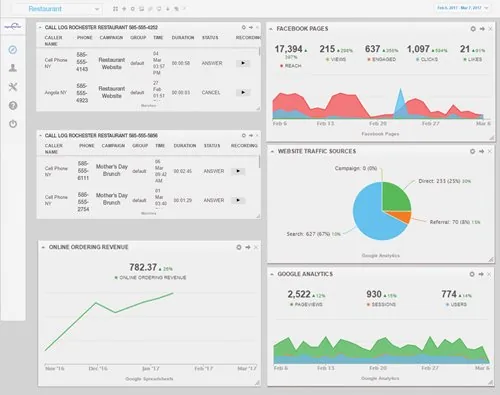Click the add widget plus icon in toolbar

pos(124,9)
